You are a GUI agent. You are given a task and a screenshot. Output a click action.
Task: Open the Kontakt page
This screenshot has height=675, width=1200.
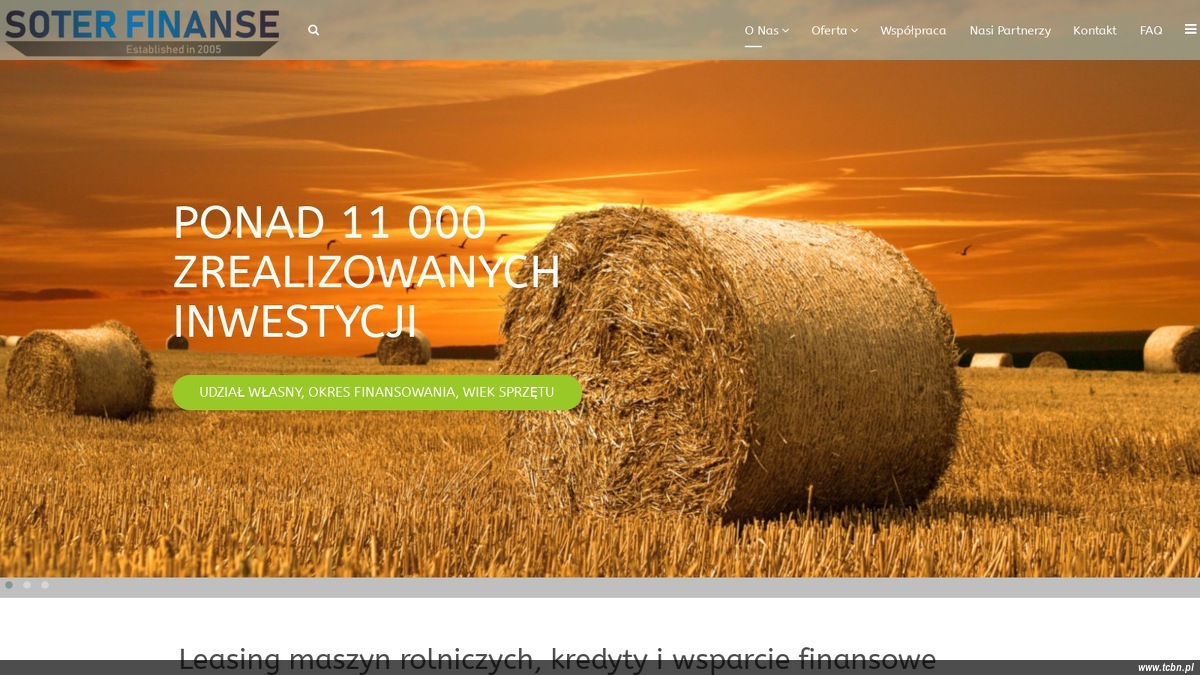pyautogui.click(x=1094, y=30)
